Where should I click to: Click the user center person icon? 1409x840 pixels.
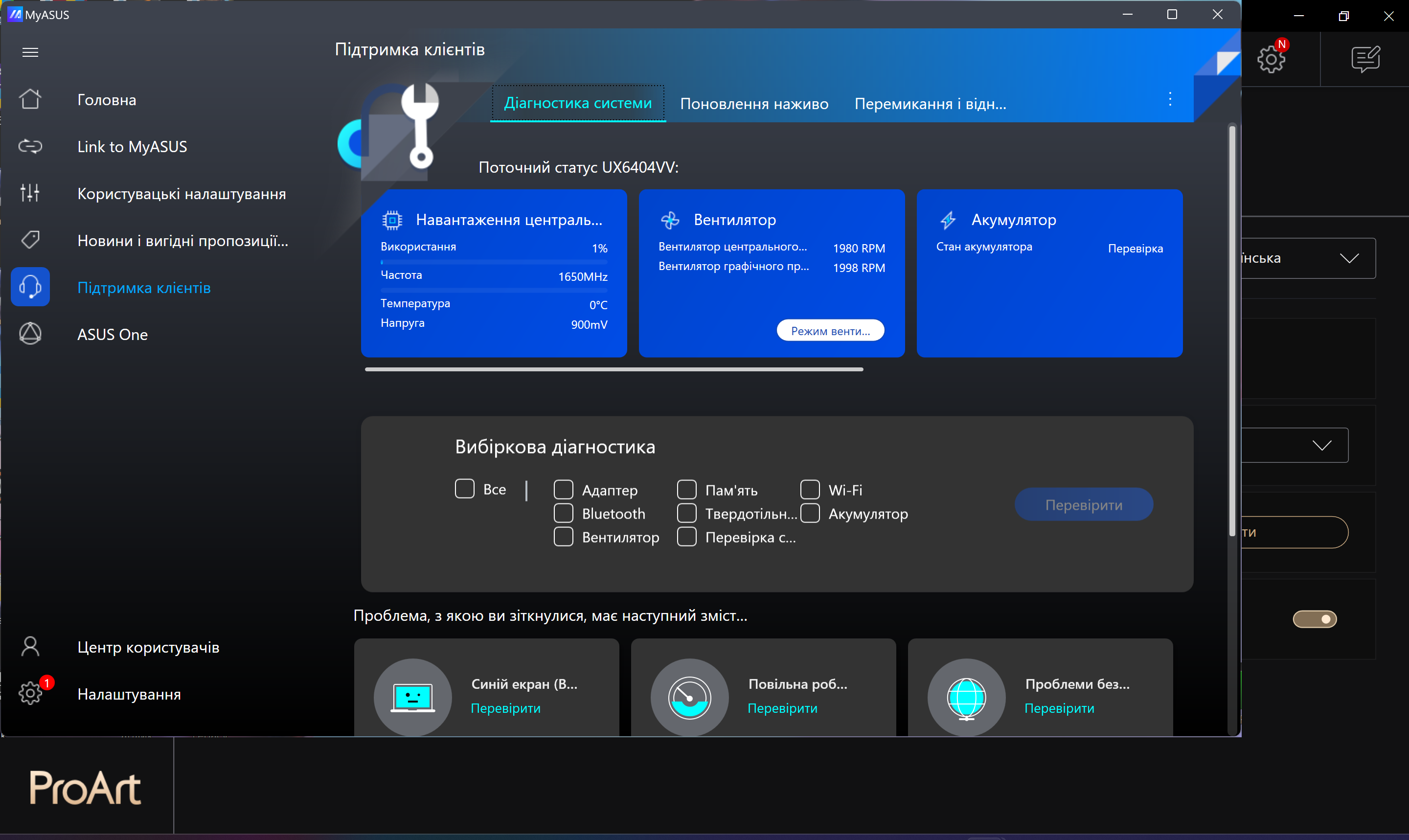(x=30, y=646)
